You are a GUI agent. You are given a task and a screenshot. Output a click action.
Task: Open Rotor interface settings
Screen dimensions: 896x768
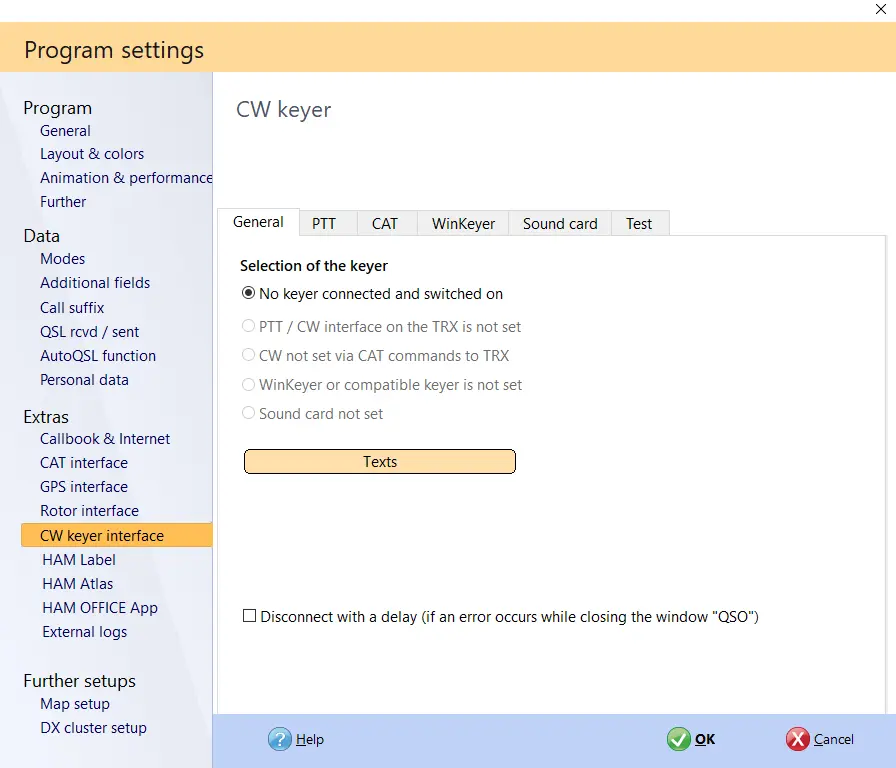coord(89,511)
